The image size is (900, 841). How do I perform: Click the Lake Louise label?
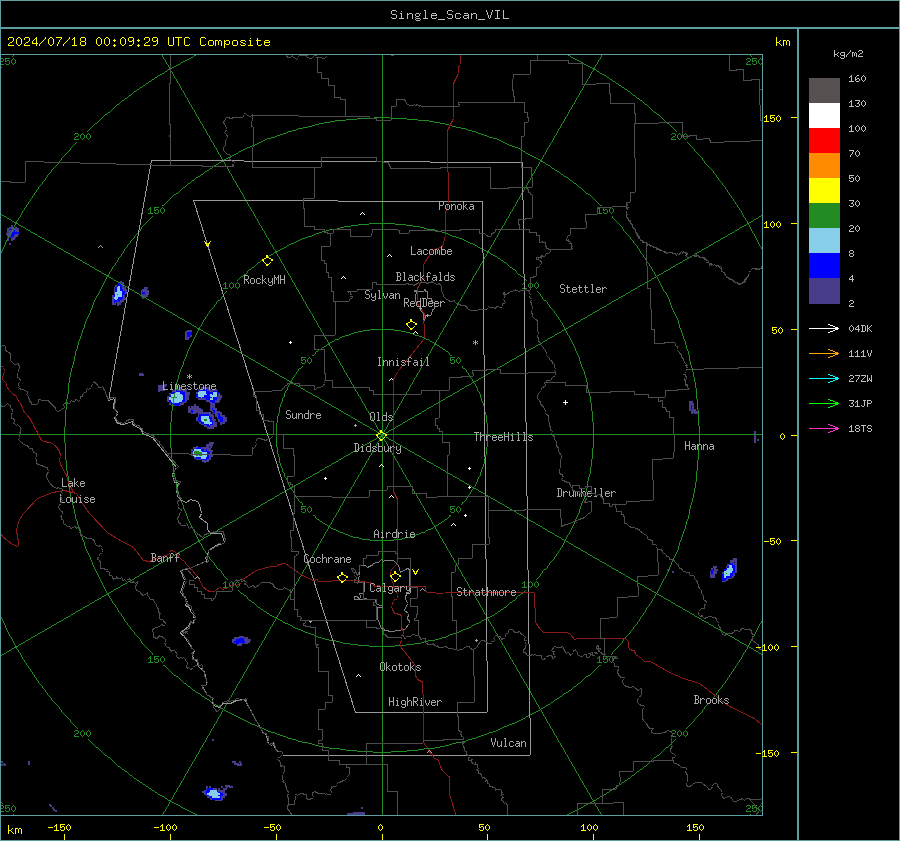pyautogui.click(x=77, y=491)
